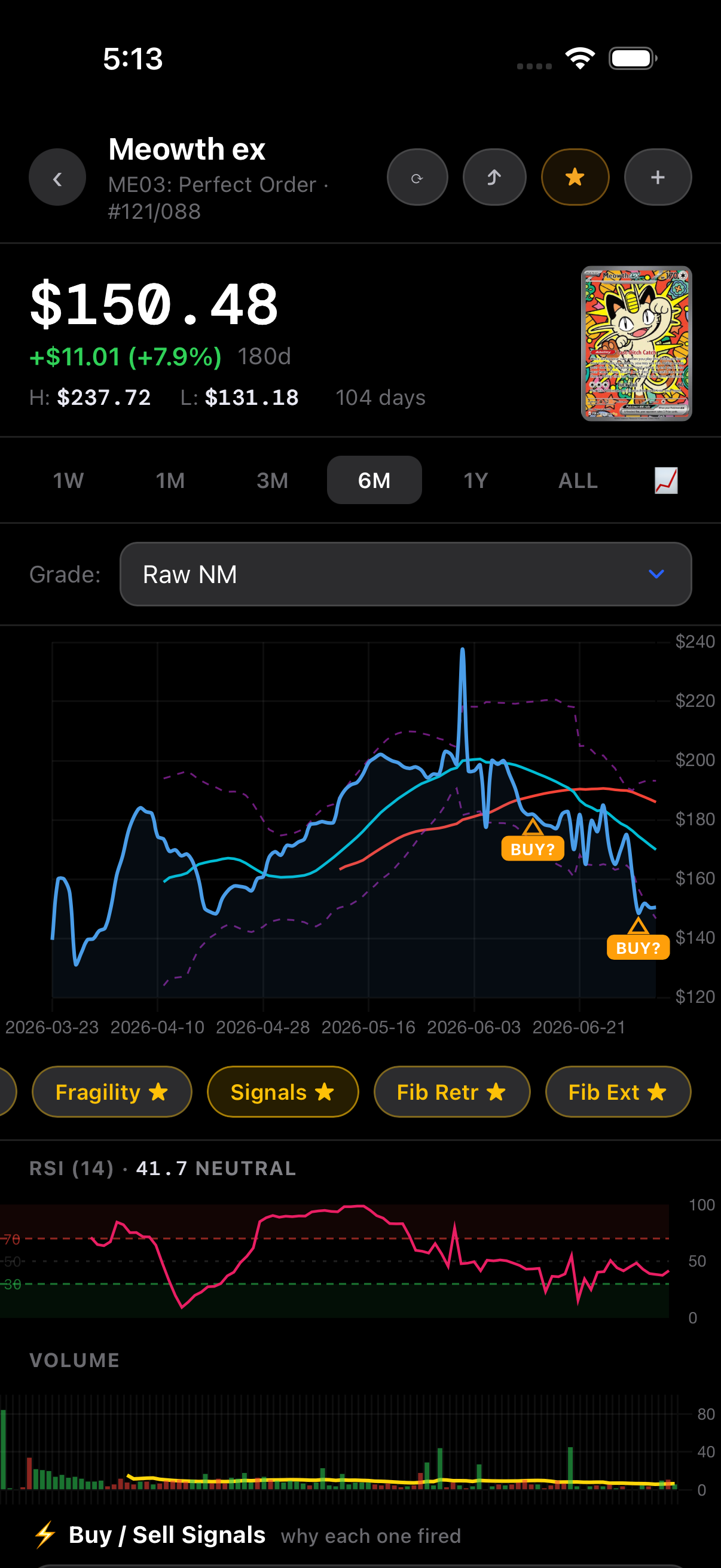Select the 1Y time range

[x=476, y=480]
